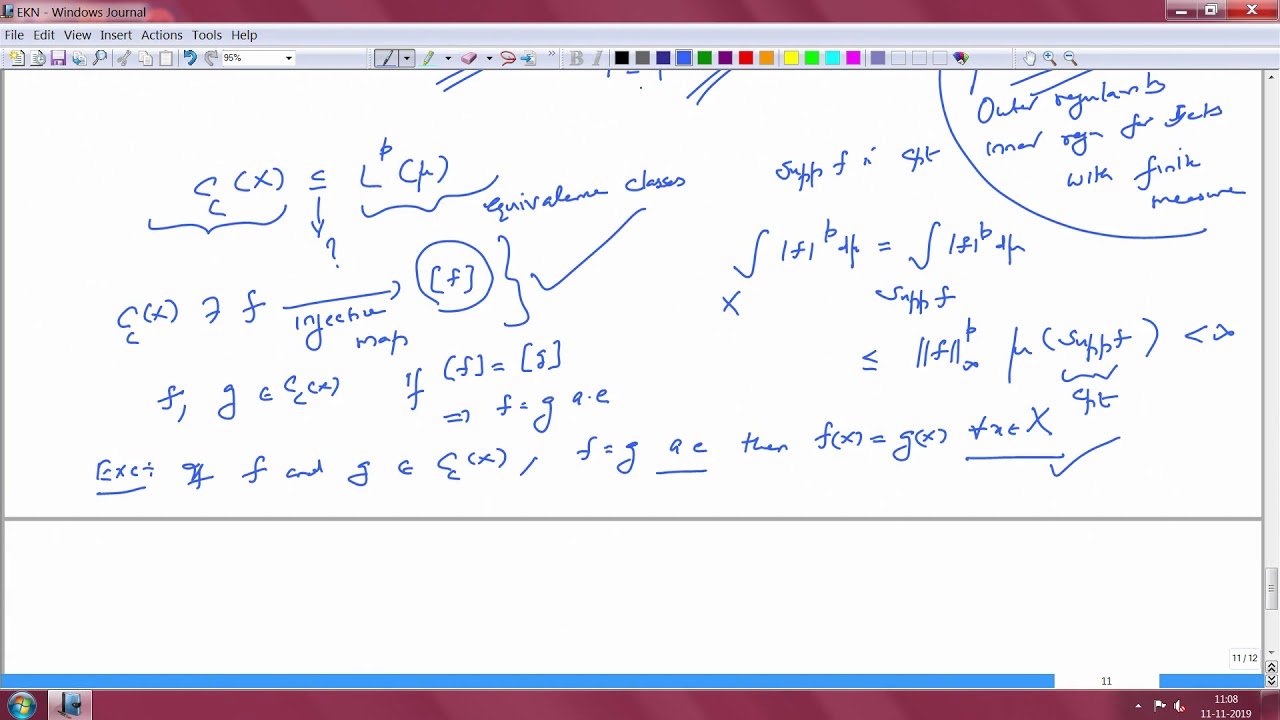Open the Actions menu
This screenshot has height=720, width=1280.
tap(162, 35)
